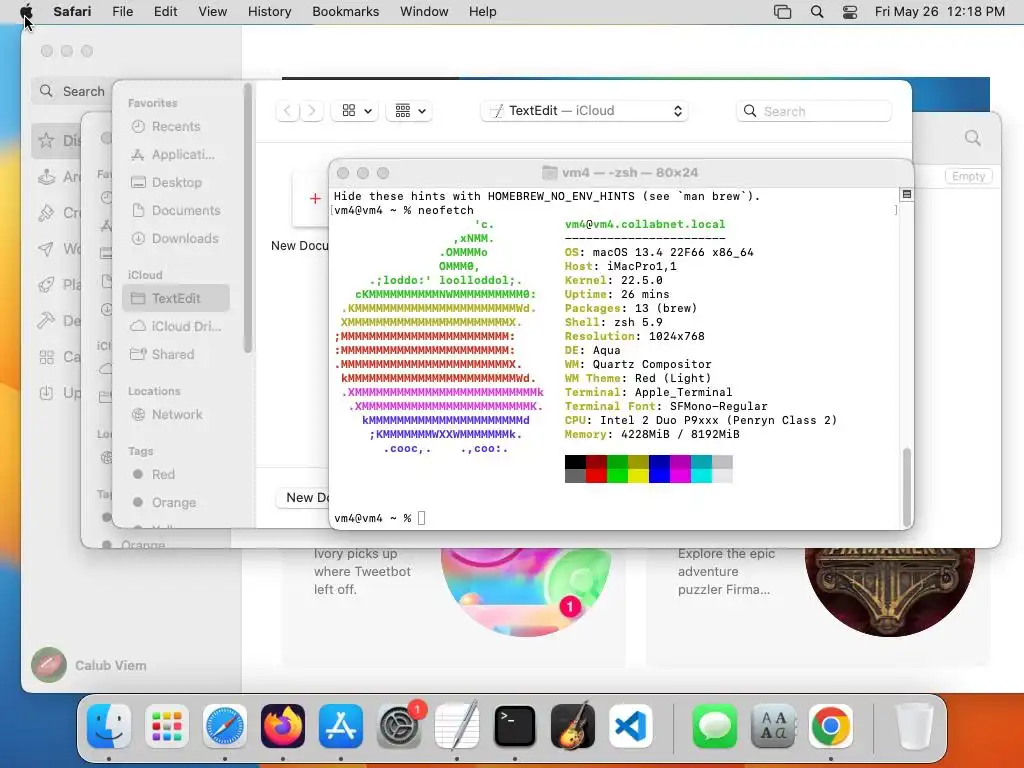
Task: Open the Help menu
Action: tap(483, 12)
